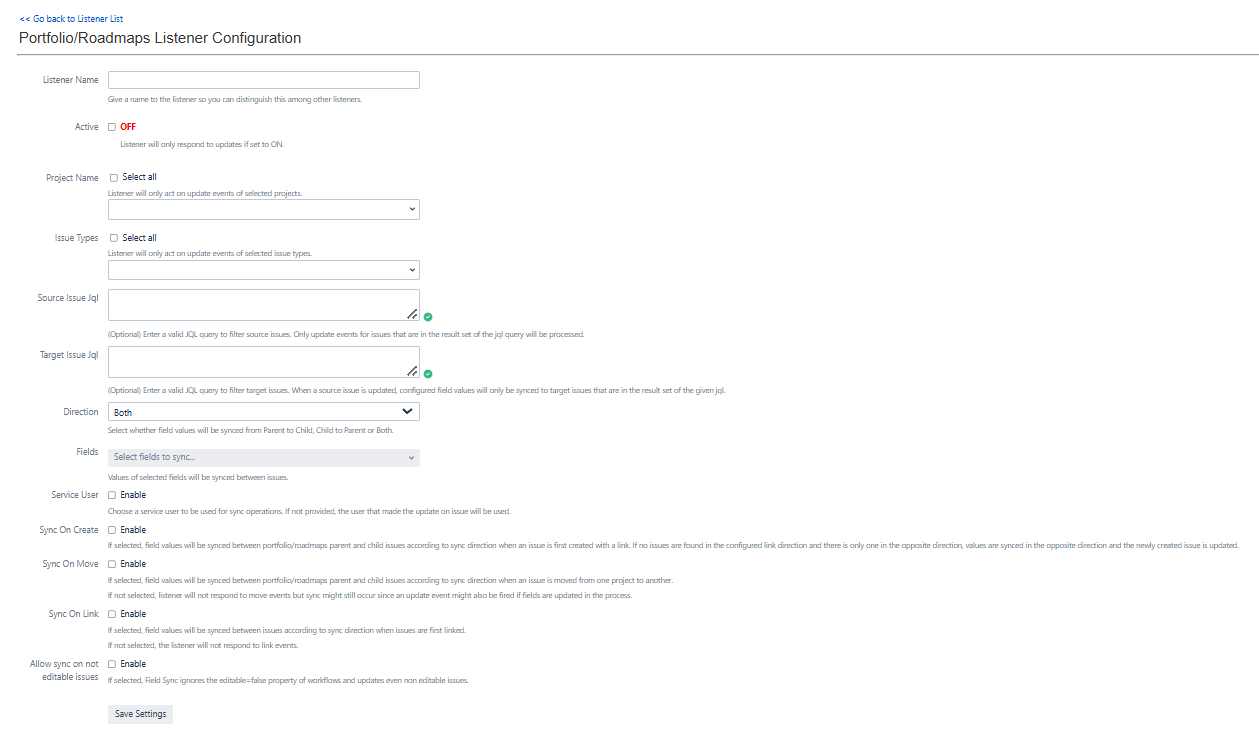Enable Sync On Link checkbox
Screen dimensions: 1259x731
coord(112,614)
